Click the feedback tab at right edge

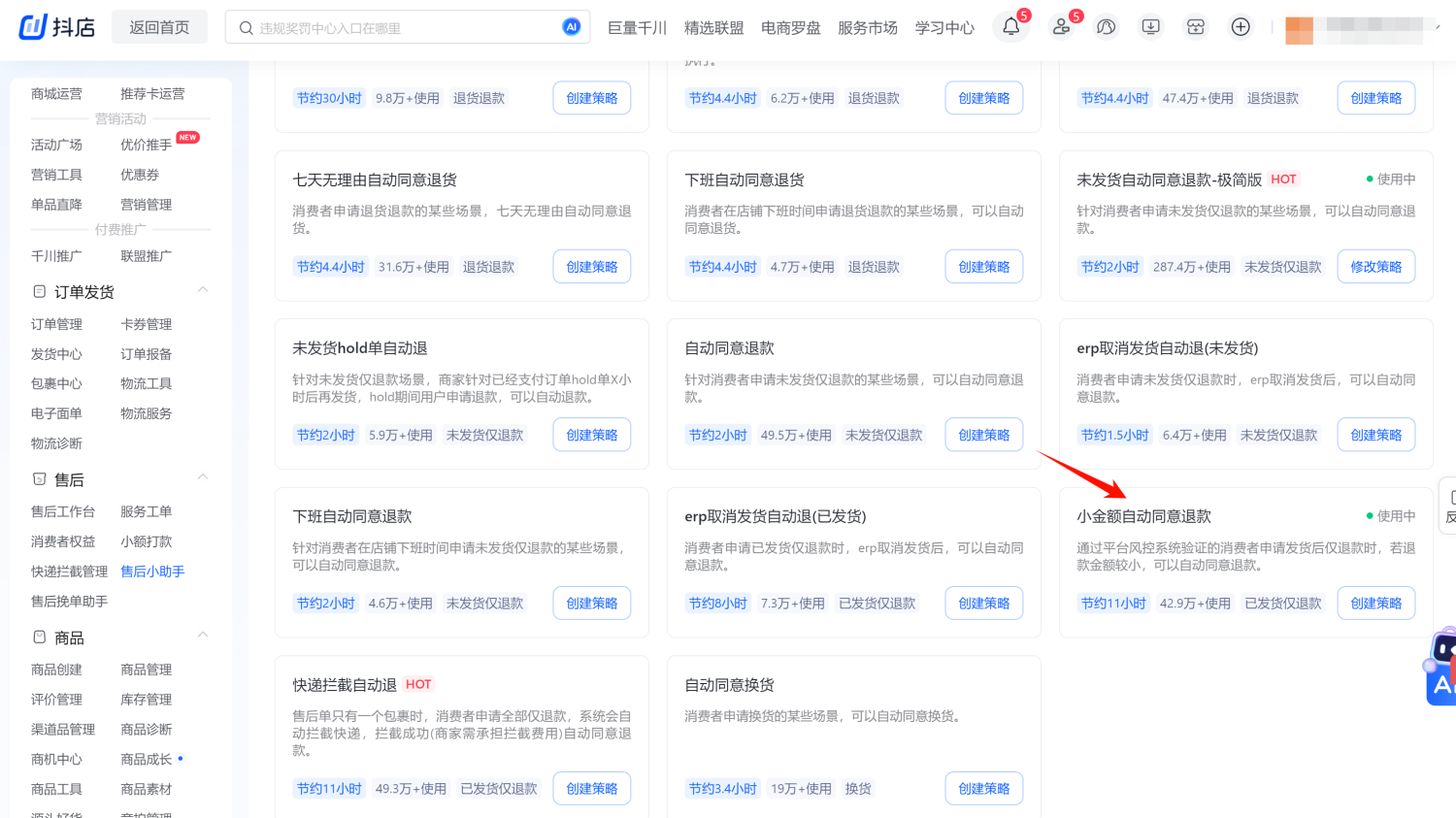click(1448, 506)
